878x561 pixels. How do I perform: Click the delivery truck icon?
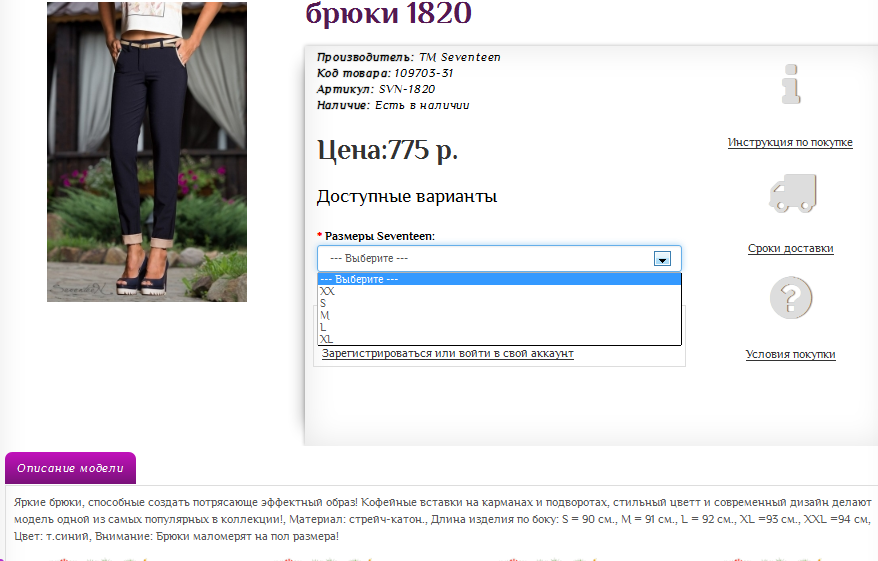pos(791,192)
